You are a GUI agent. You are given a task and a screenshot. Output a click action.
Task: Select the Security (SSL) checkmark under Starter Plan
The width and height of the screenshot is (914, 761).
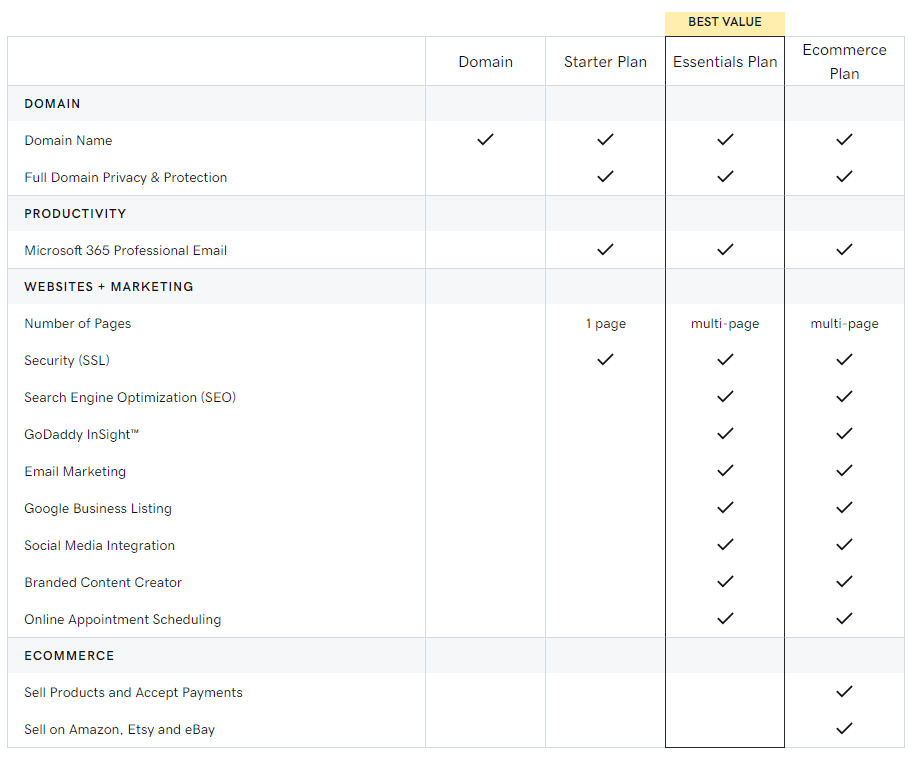point(605,359)
